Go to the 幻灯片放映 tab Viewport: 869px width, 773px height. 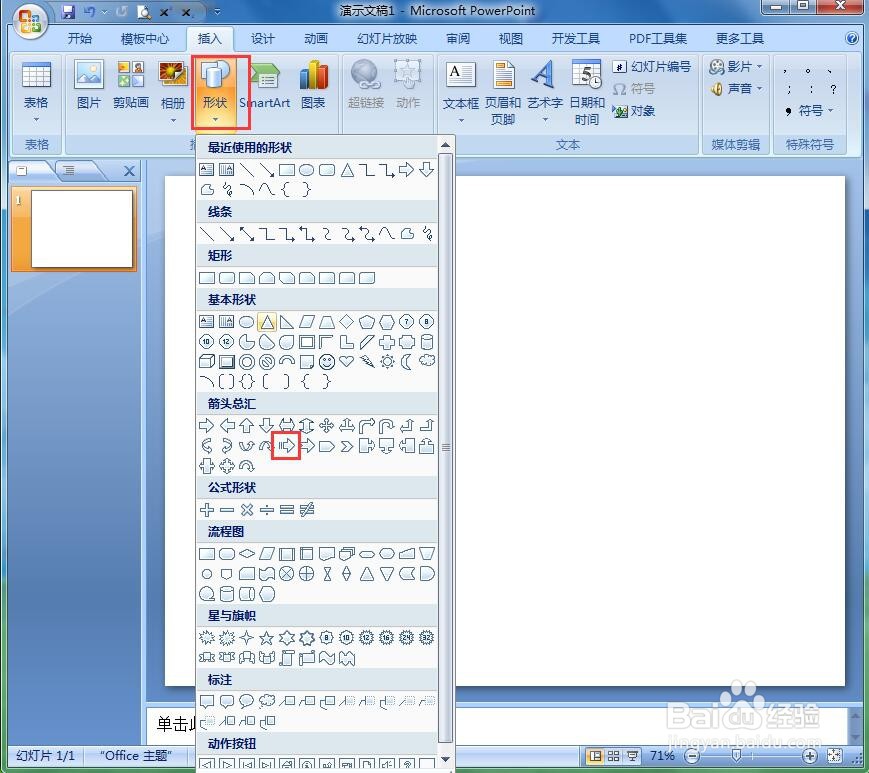387,38
